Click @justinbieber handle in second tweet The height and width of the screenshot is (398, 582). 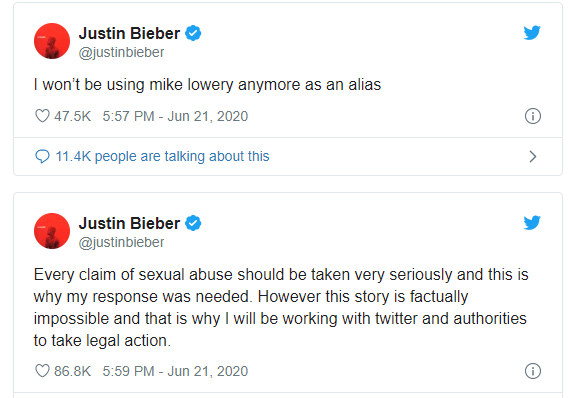point(121,242)
